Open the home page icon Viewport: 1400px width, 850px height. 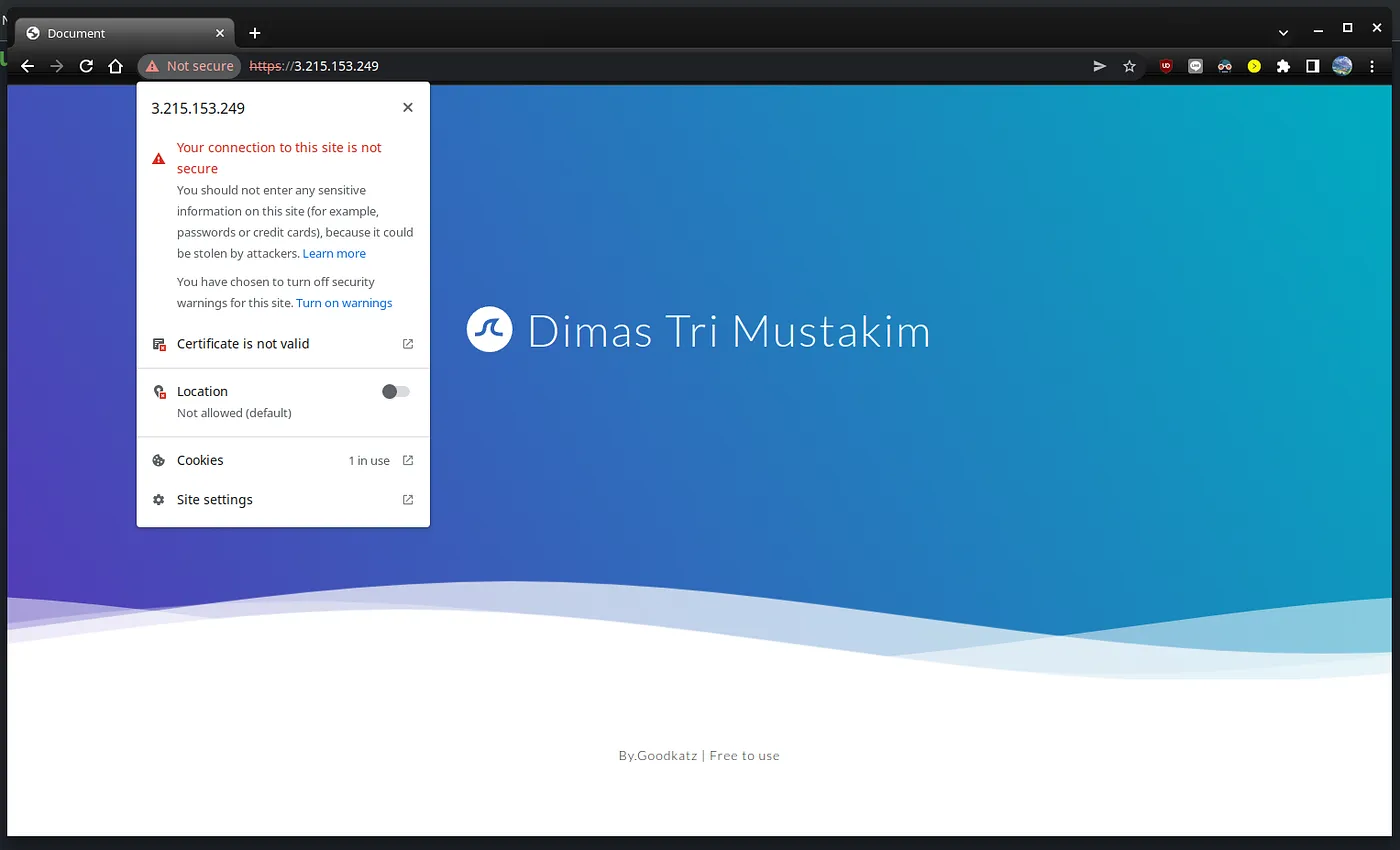[116, 66]
